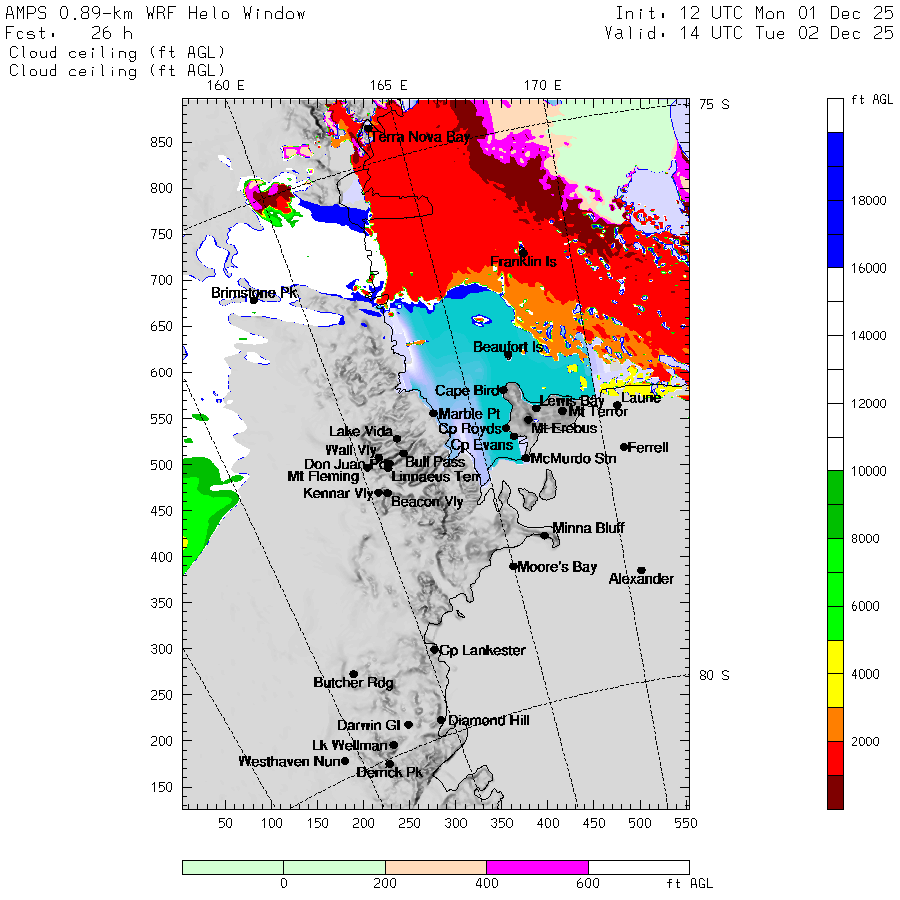
Task: Select the '160 E' longitude label
Action: point(226,86)
